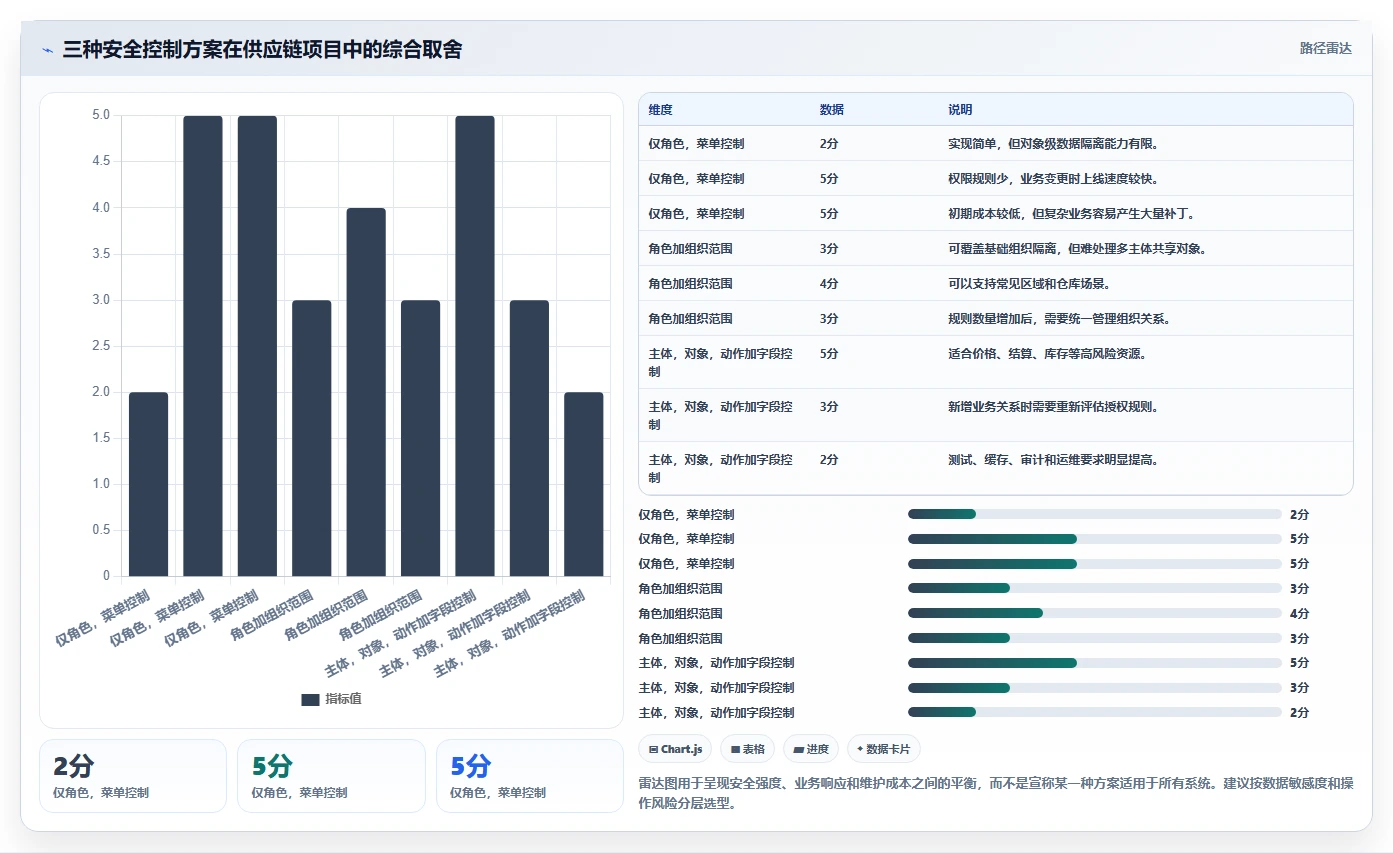Click the 维度 column header

[660, 110]
